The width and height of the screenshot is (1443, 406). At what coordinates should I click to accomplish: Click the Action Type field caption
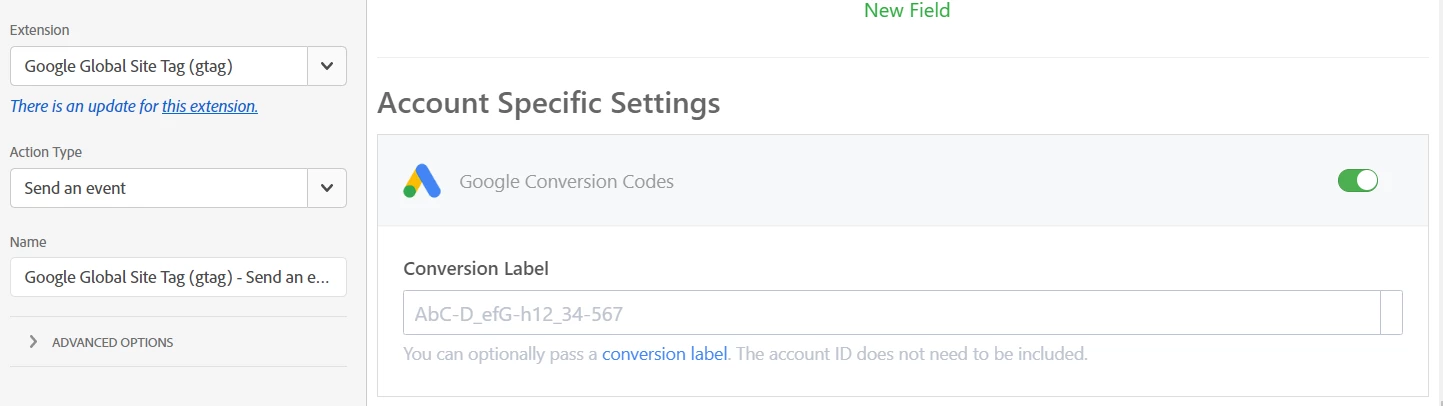point(46,152)
